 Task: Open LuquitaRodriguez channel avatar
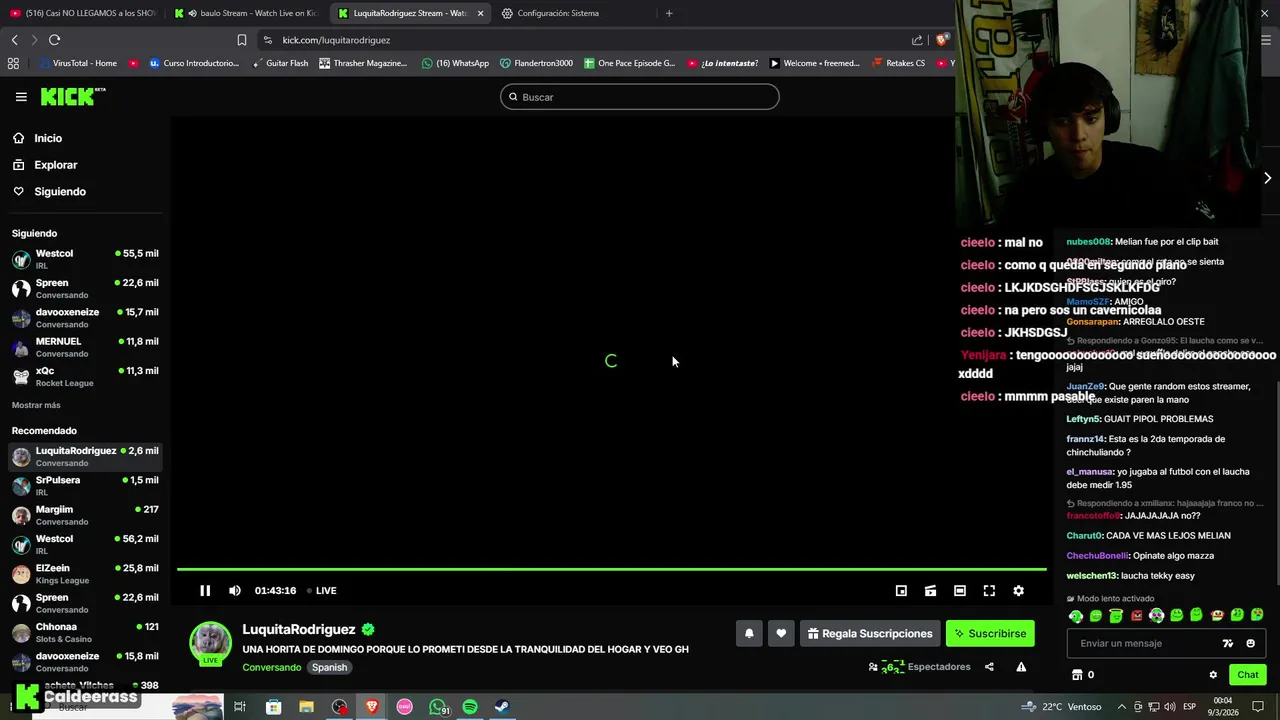[x=211, y=643]
